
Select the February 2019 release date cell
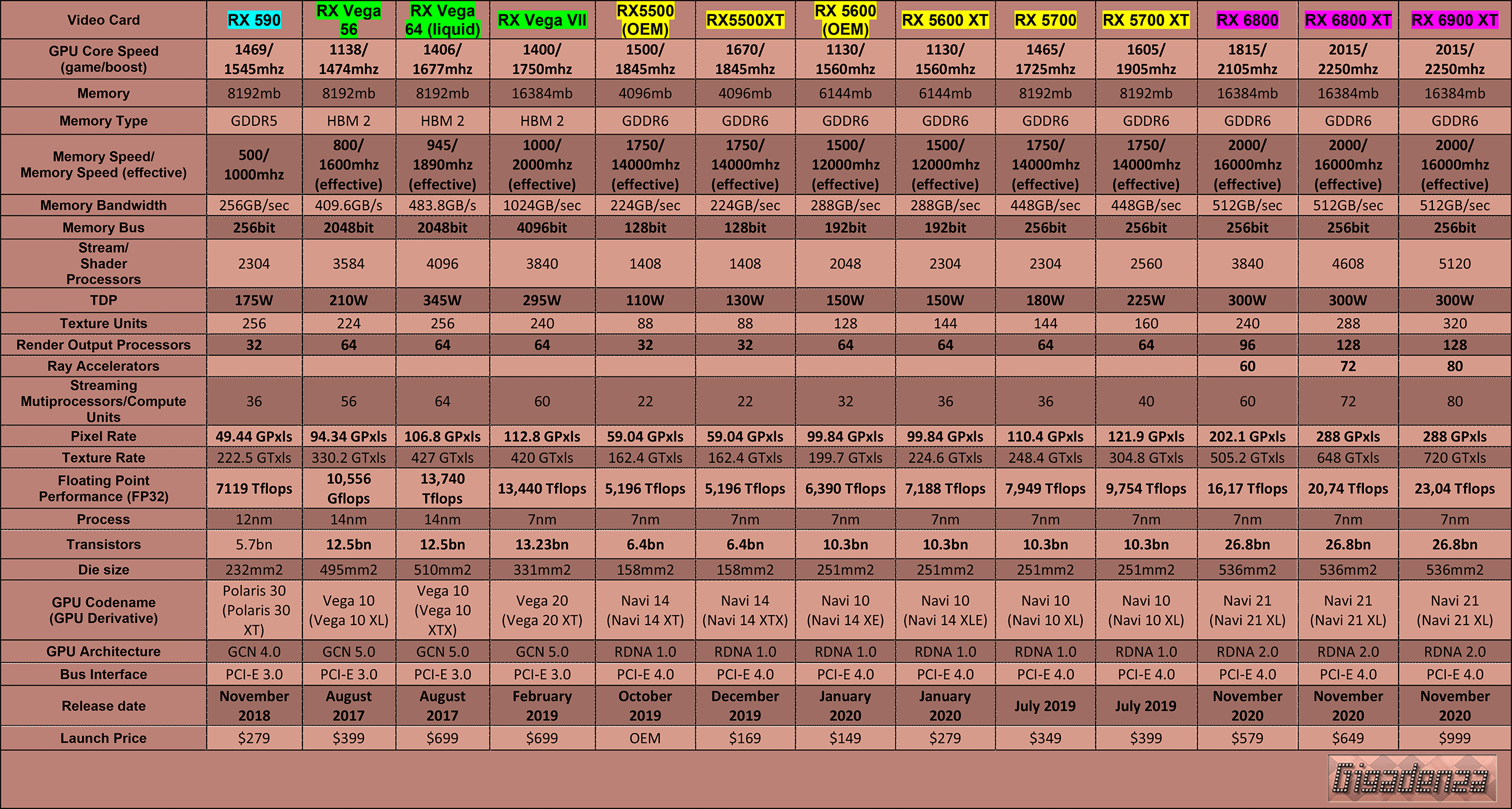pyautogui.click(x=542, y=706)
